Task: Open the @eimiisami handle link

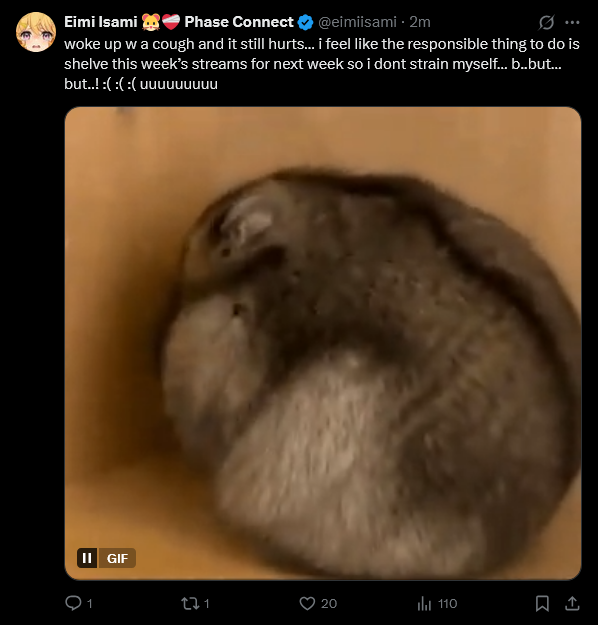Action: pos(357,22)
